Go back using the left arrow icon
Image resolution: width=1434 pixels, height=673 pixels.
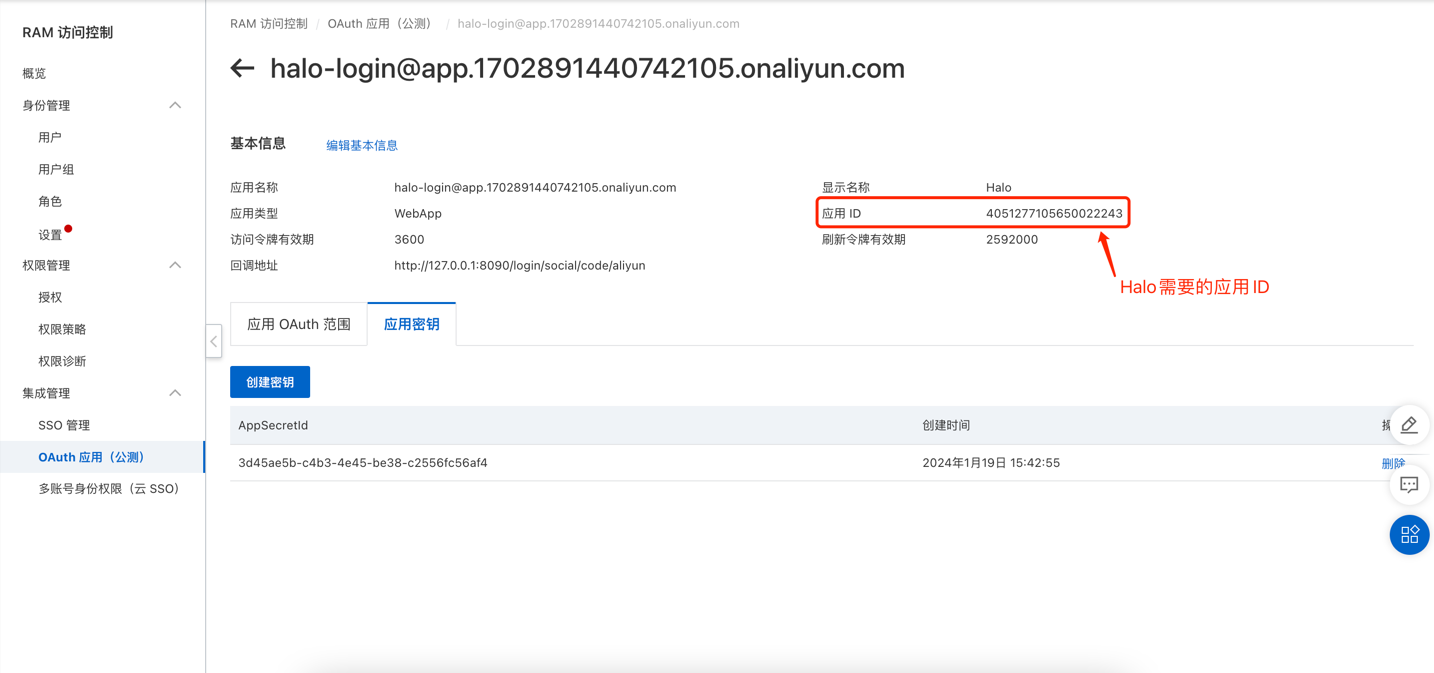242,68
